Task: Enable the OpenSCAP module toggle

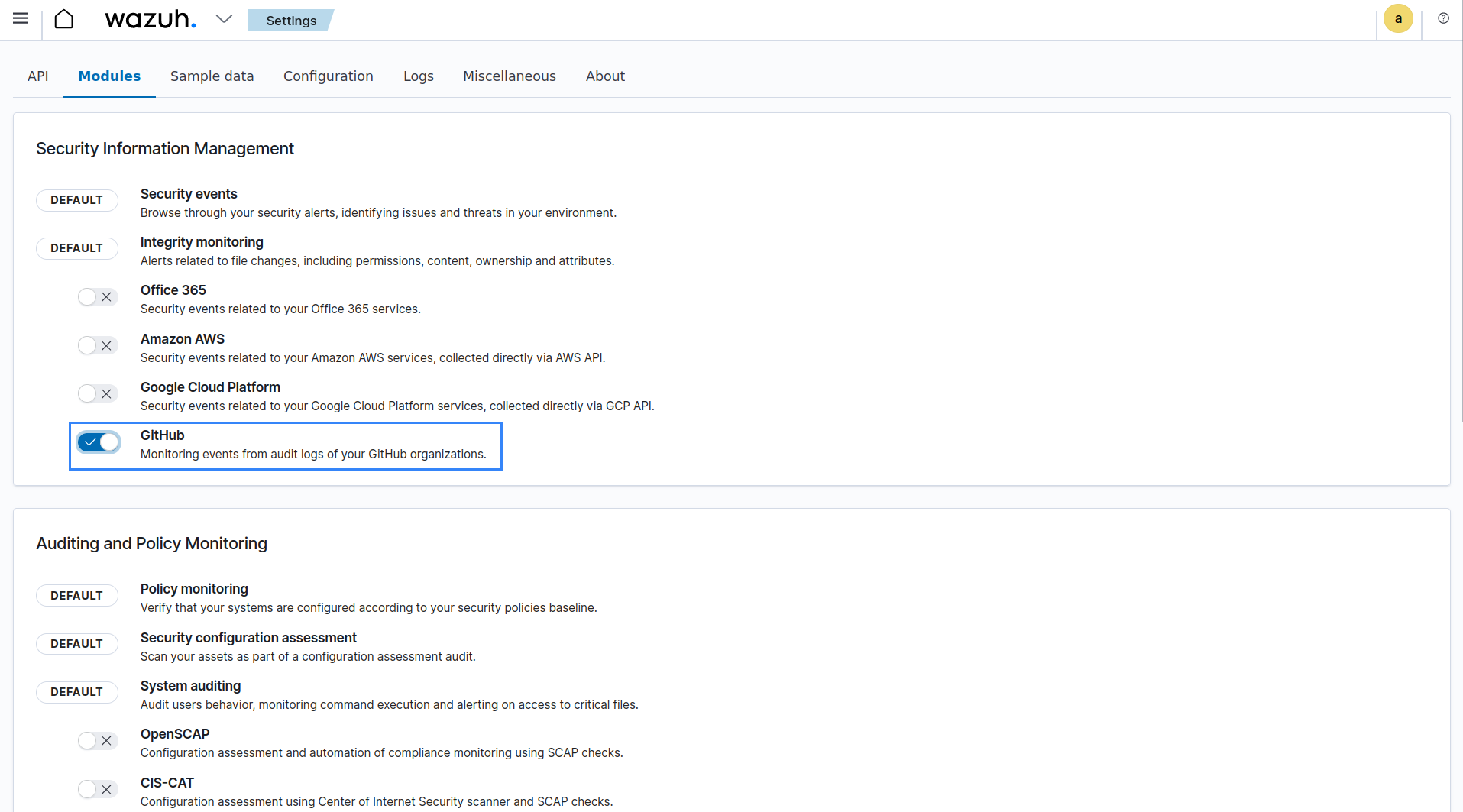Action: [98, 741]
